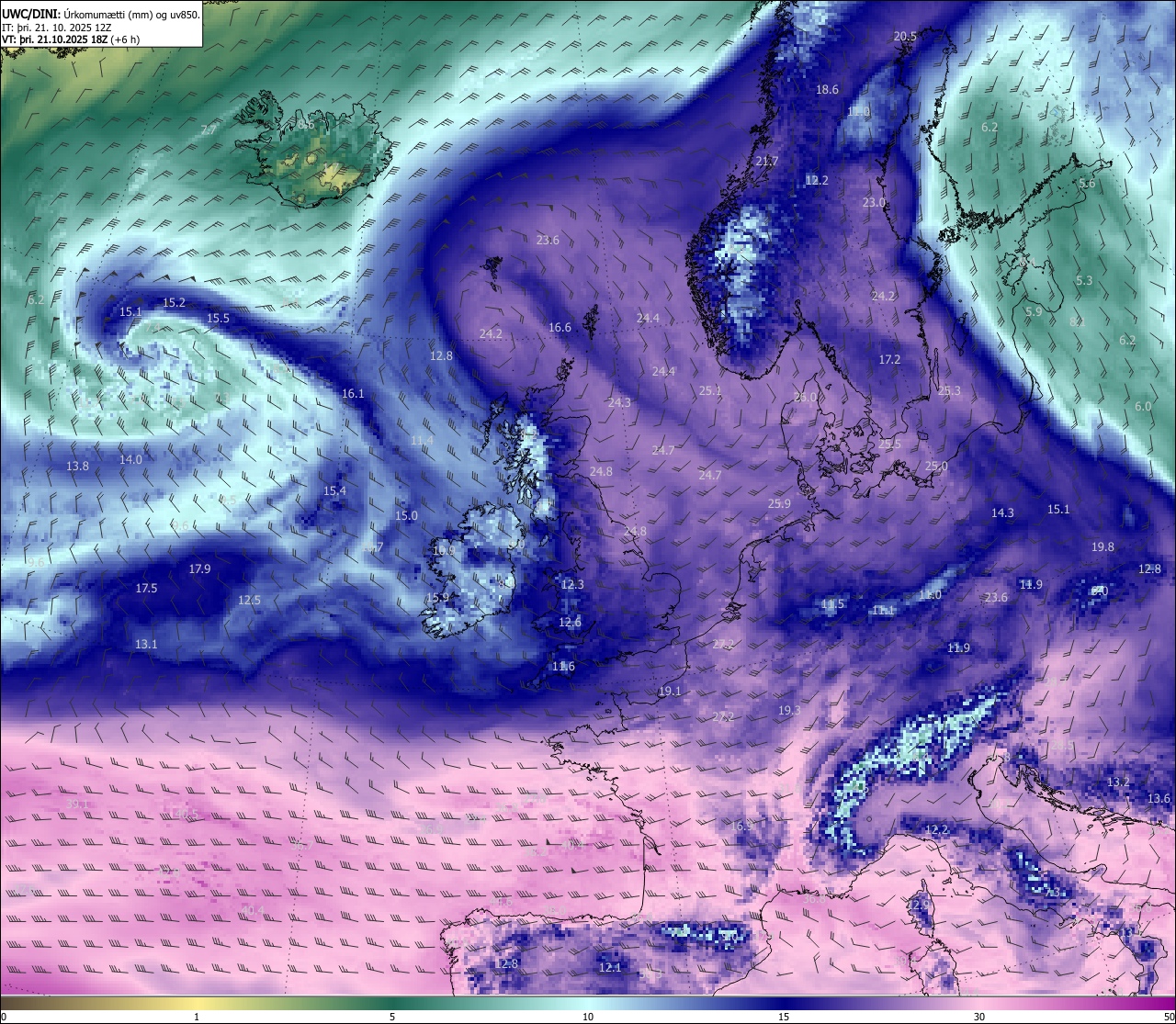Click the map value 25.9
1176x1024 pixels.
[x=779, y=504]
